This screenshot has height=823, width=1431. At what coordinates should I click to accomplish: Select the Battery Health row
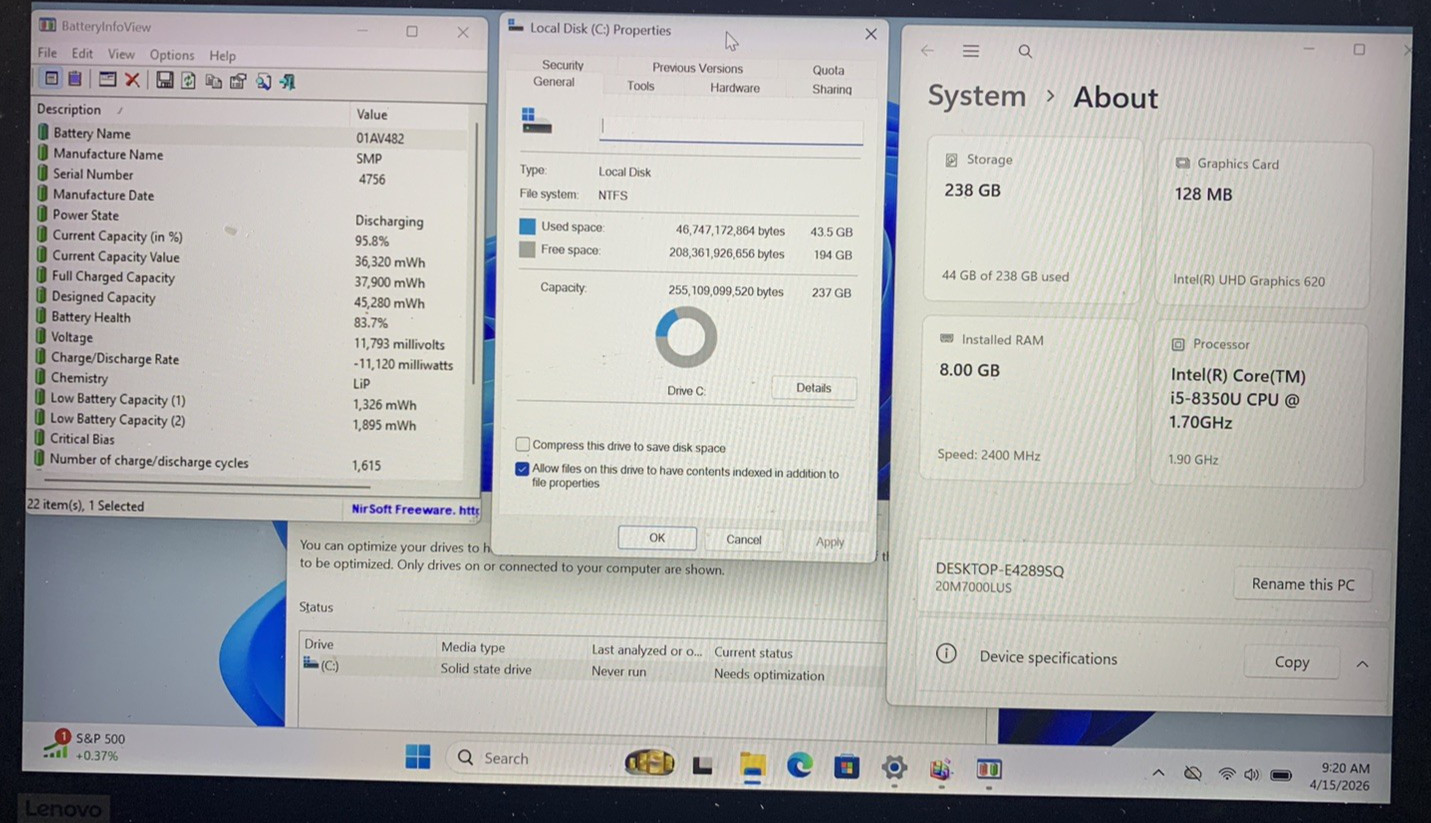coord(252,319)
